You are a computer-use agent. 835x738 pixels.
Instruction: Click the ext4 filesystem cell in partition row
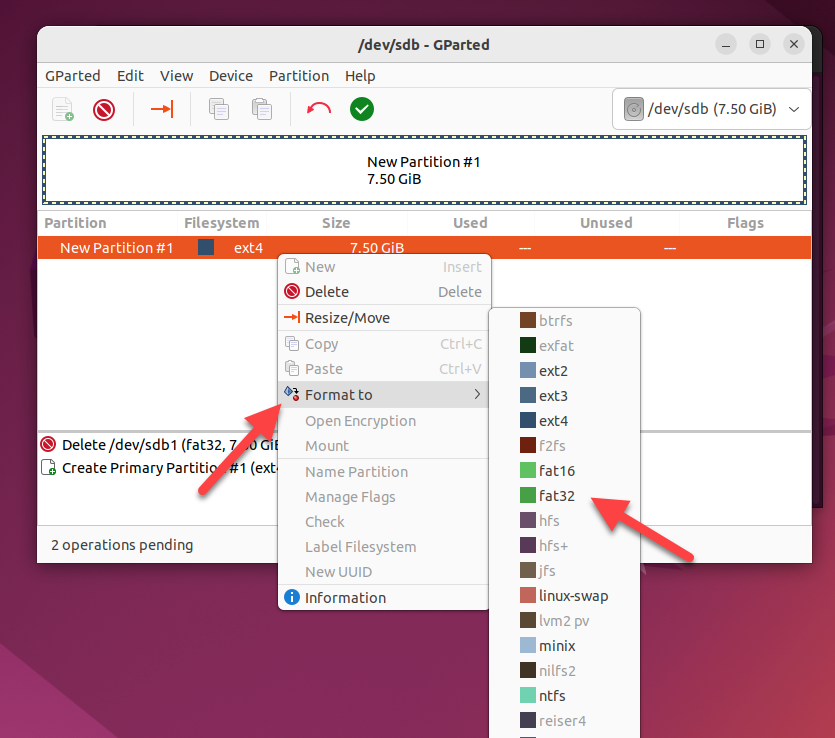248,248
